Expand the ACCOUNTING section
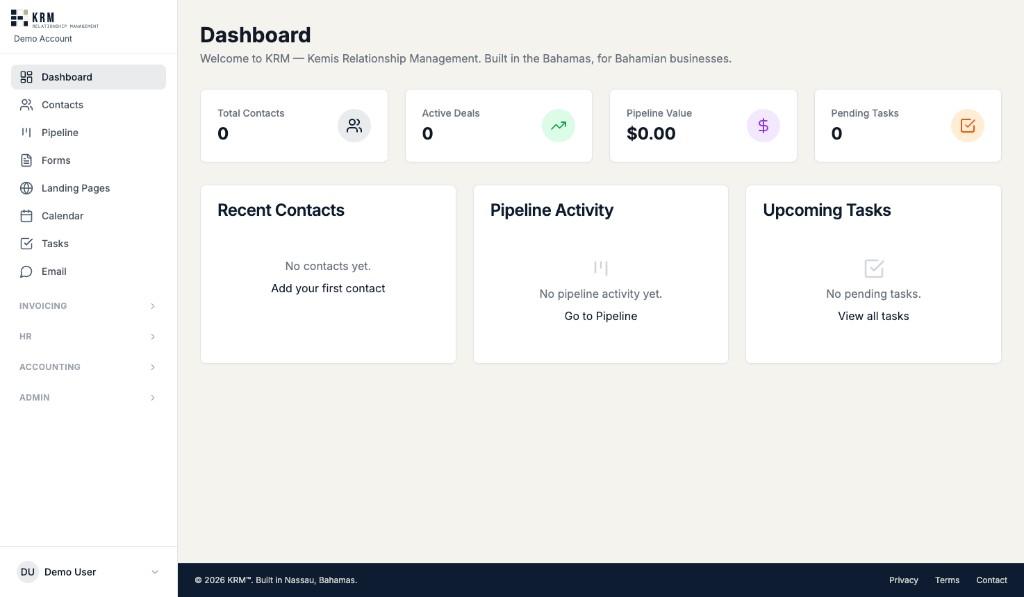Image resolution: width=1024 pixels, height=597 pixels. [87, 367]
